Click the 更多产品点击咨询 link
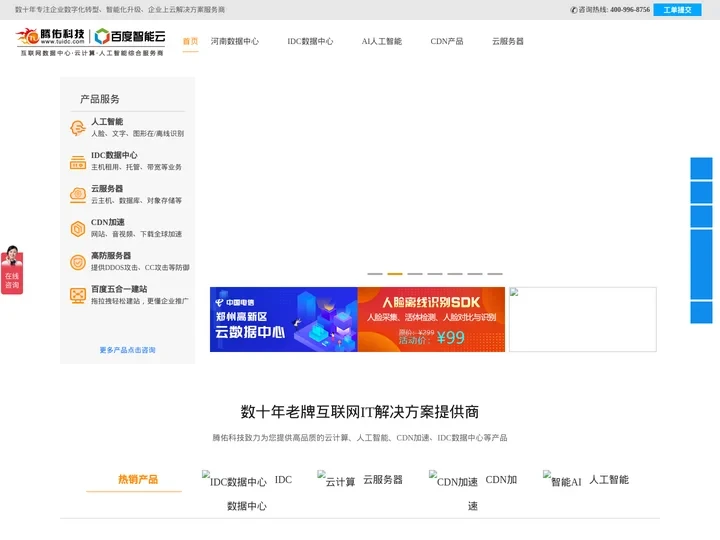The width and height of the screenshot is (720, 540). (x=128, y=350)
